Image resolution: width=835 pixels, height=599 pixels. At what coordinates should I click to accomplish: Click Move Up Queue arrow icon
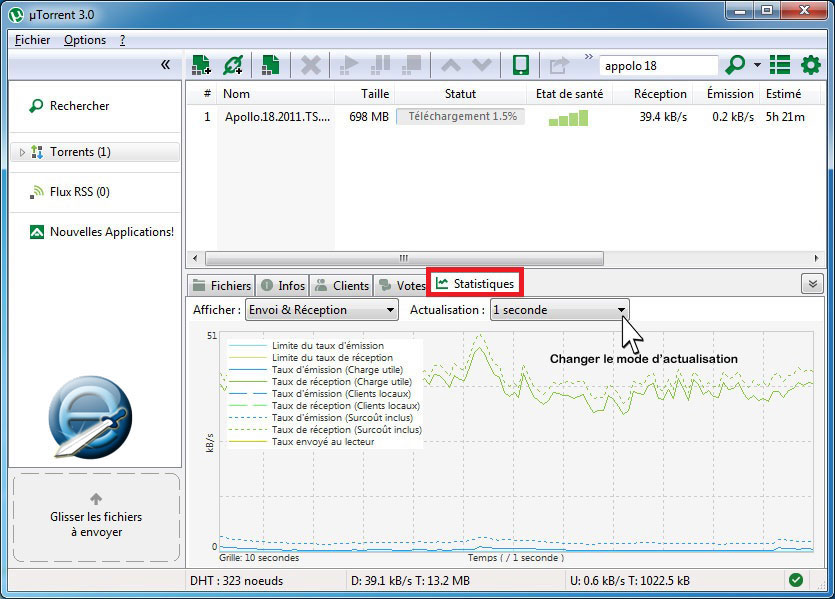pos(451,65)
